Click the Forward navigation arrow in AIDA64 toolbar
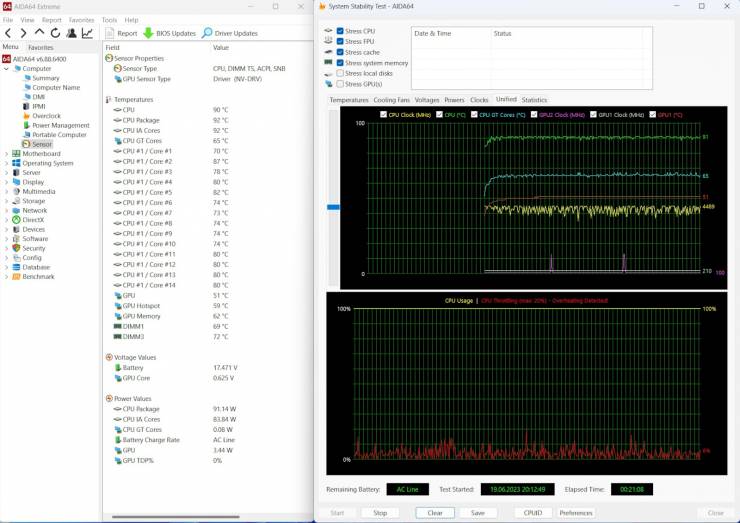This screenshot has height=523, width=740. [23, 33]
